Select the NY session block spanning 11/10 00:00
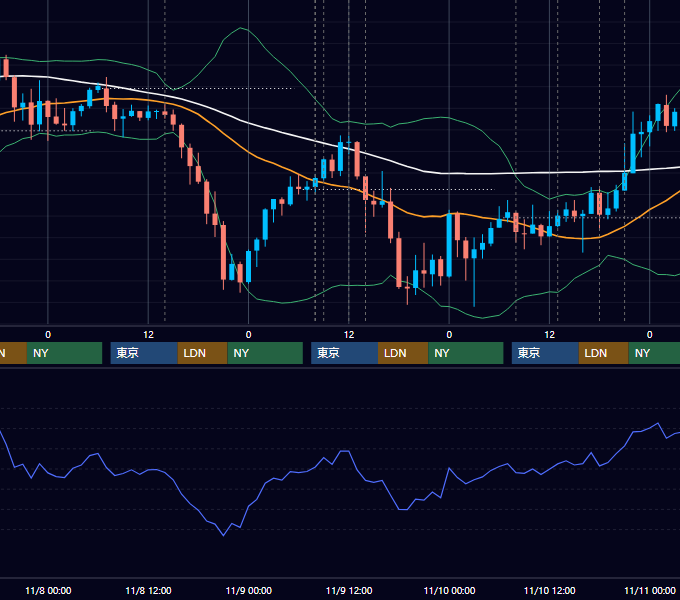 point(466,353)
